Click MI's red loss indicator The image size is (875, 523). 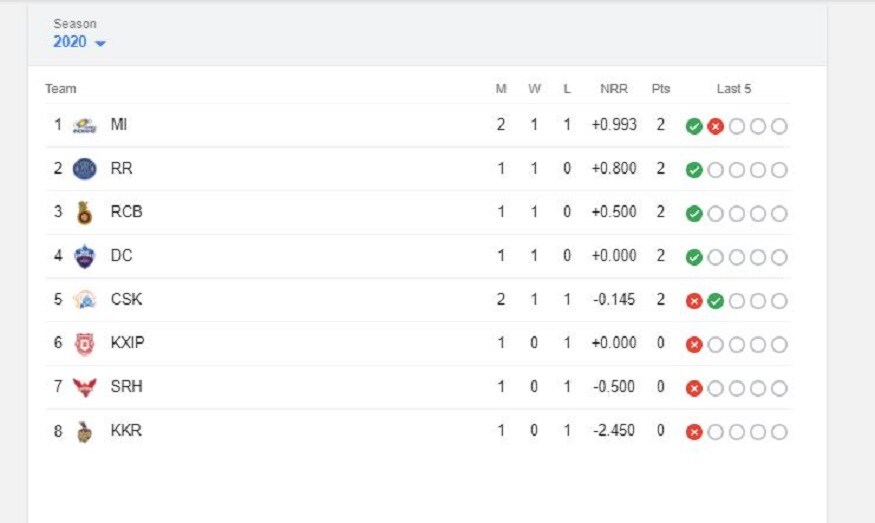point(715,127)
